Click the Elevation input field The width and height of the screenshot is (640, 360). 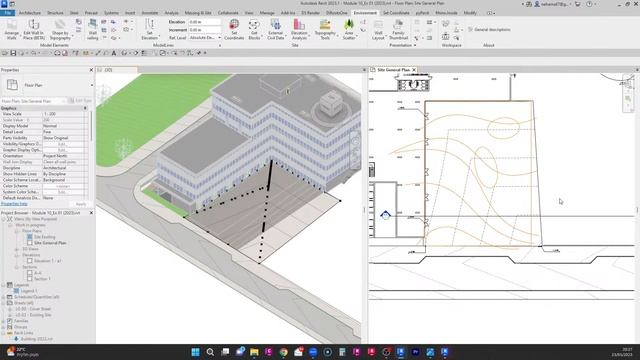click(x=205, y=22)
